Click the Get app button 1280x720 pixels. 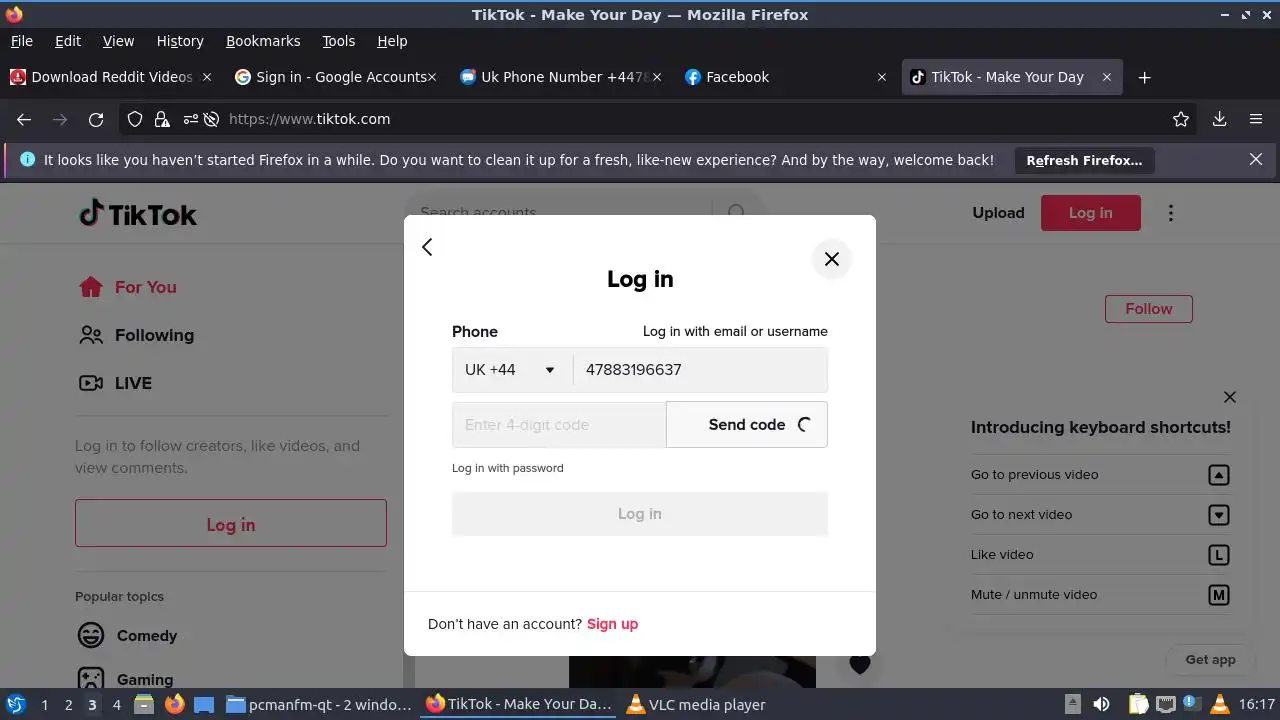click(x=1211, y=660)
